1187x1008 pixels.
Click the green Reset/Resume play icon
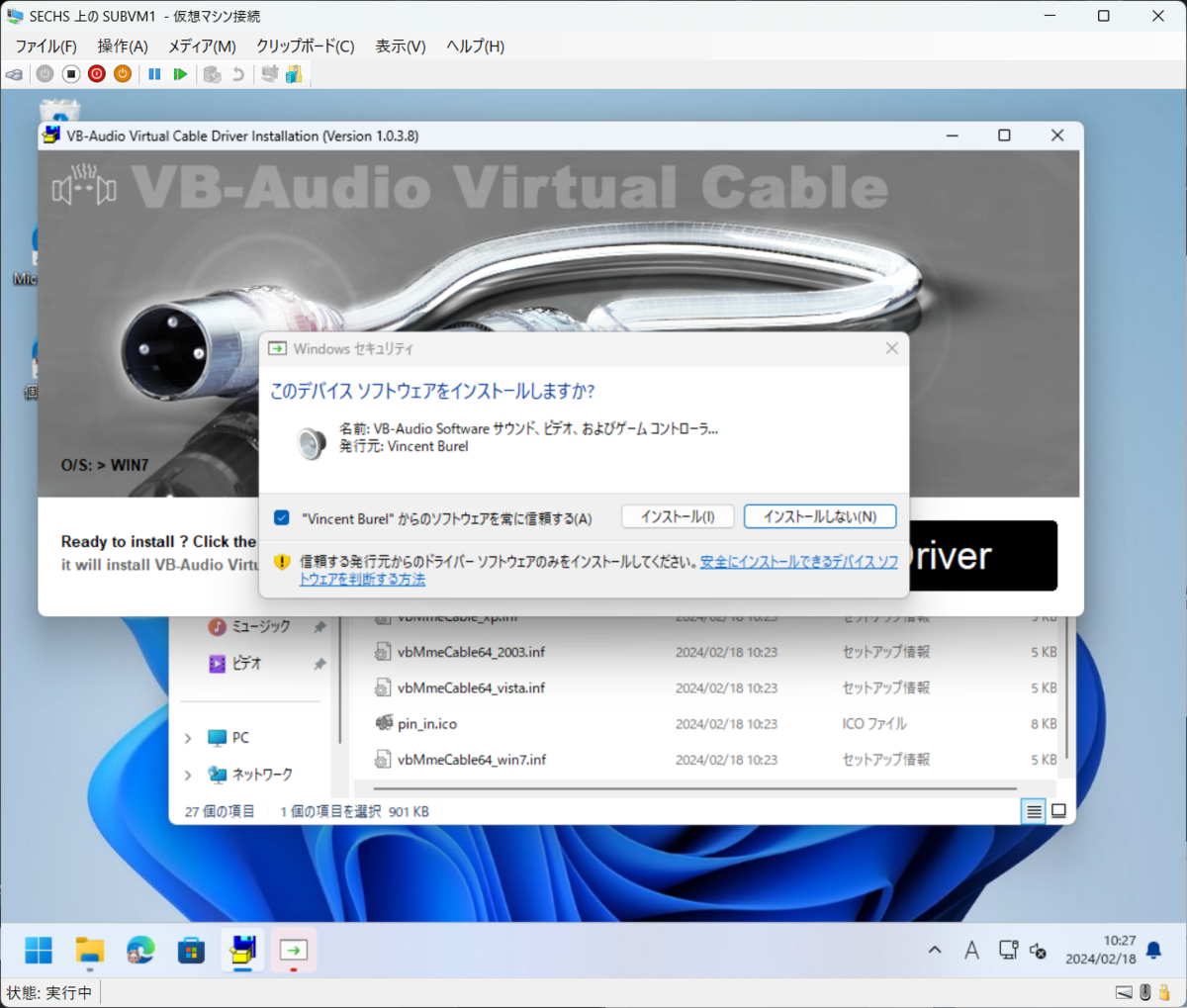point(180,74)
